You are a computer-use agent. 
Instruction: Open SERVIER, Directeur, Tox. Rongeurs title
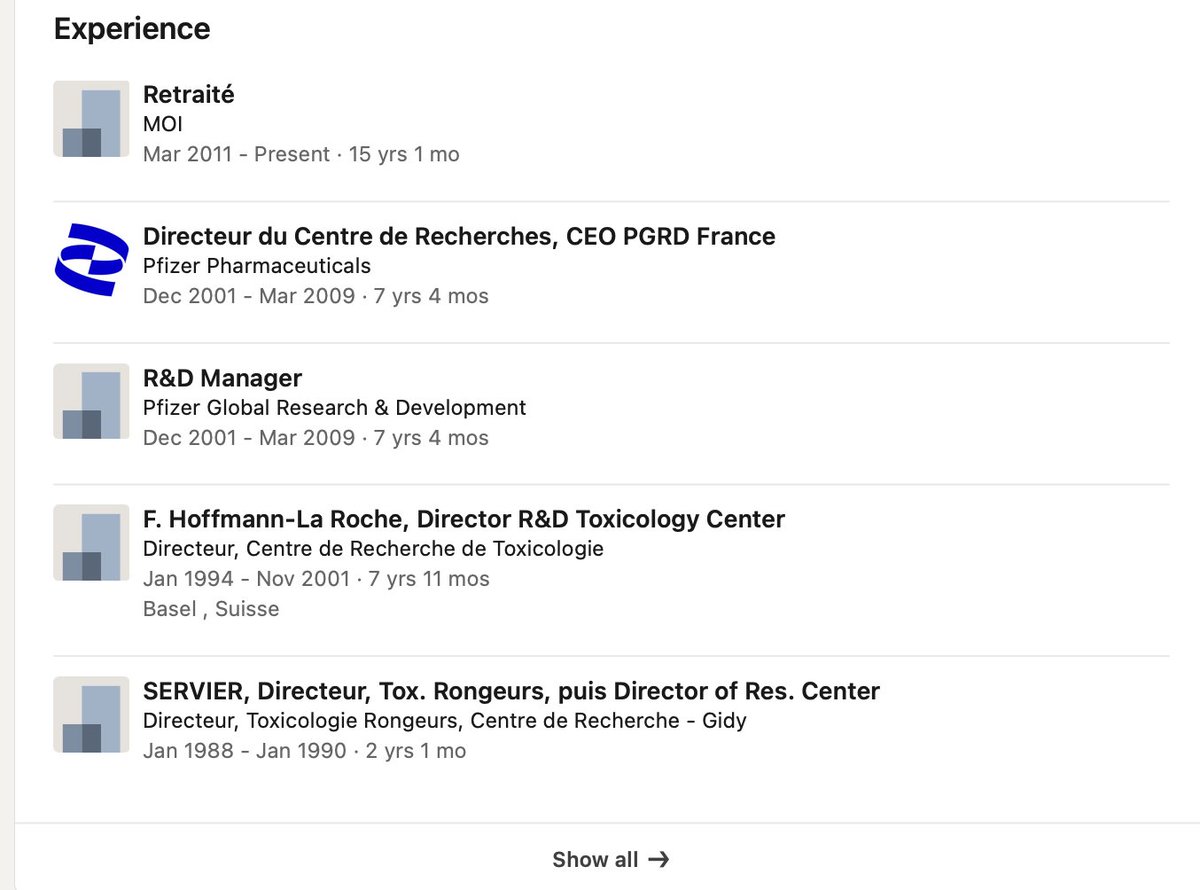click(x=511, y=691)
